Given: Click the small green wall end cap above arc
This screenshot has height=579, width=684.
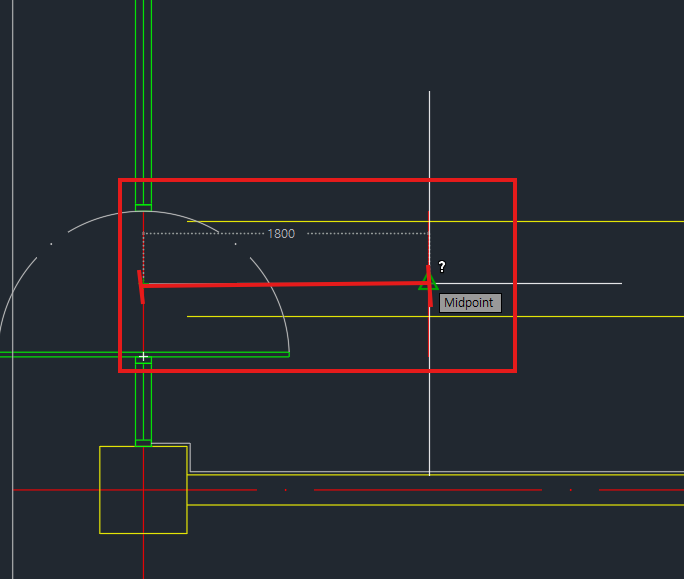Looking at the screenshot, I should click(x=144, y=207).
